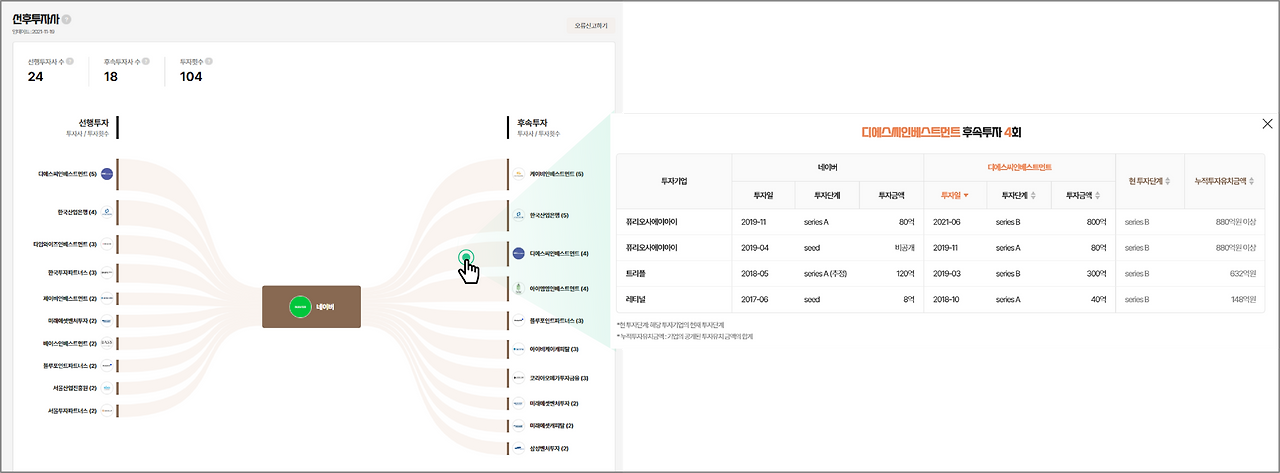Sort by 현 투자단계 column

1150,181
